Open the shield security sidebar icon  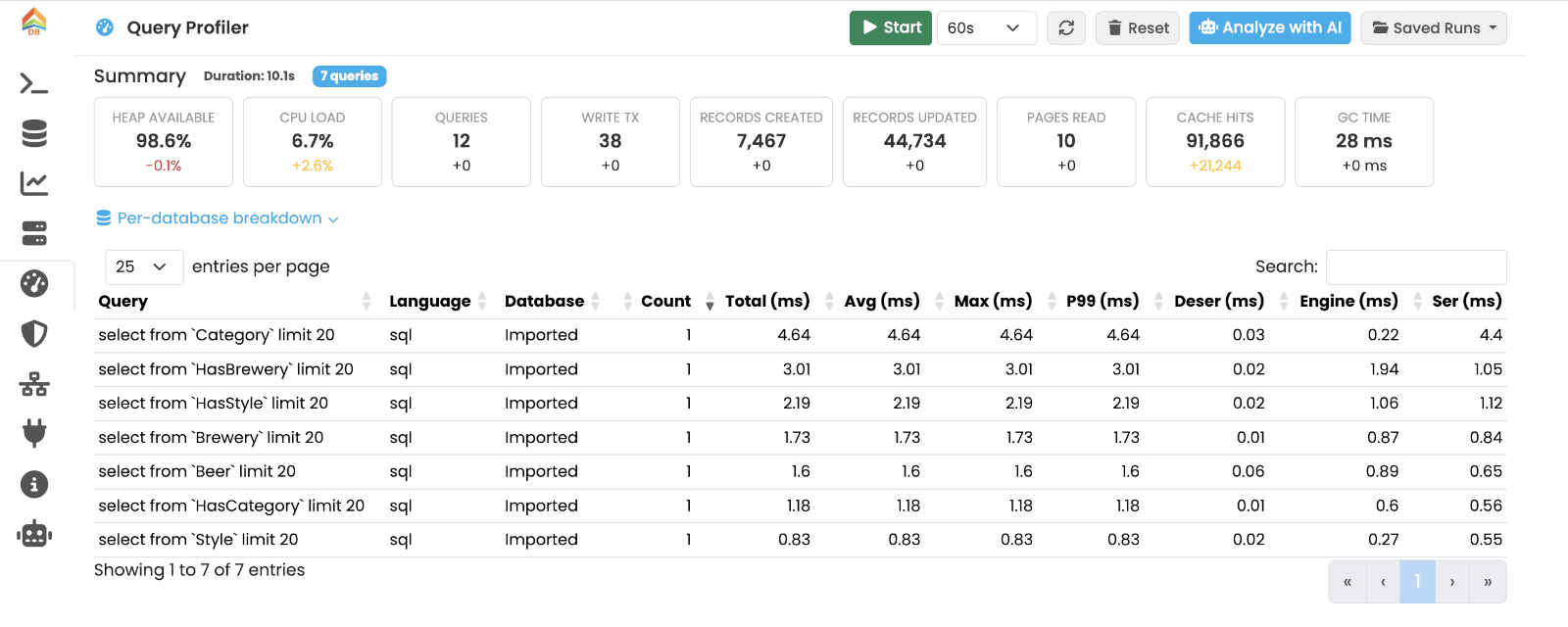pyautogui.click(x=34, y=333)
